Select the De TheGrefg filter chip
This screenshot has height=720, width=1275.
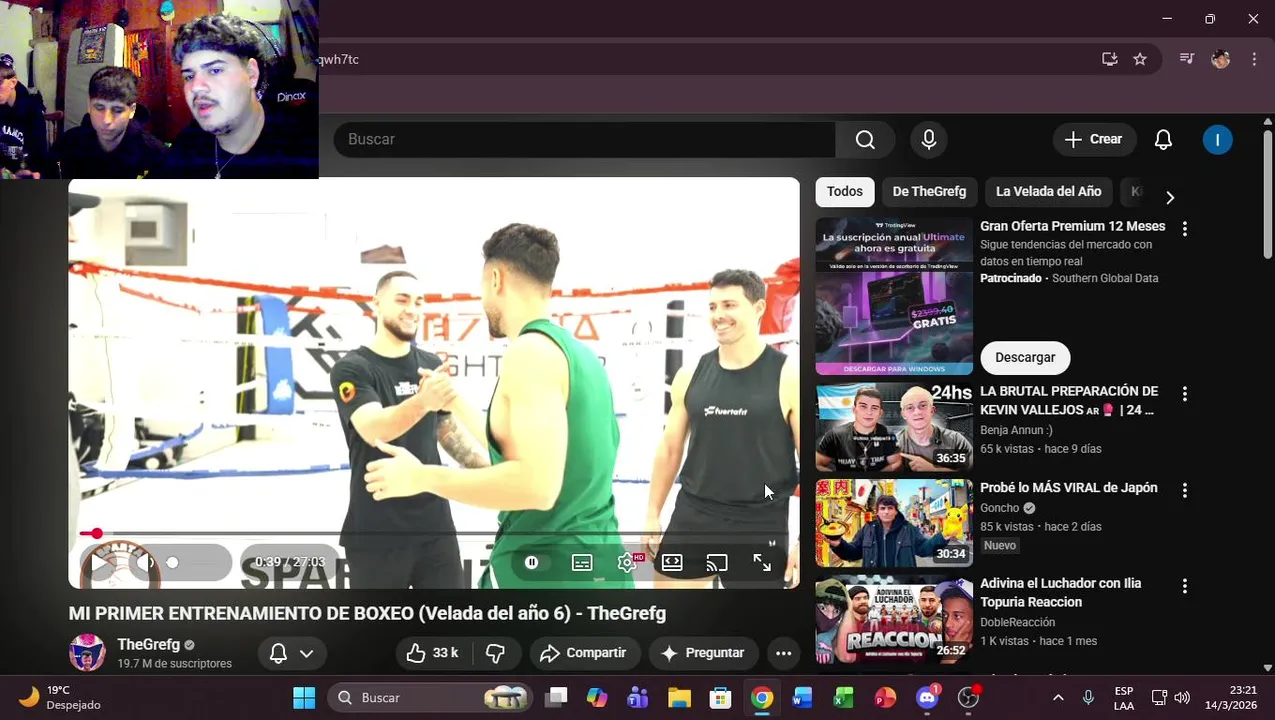pyautogui.click(x=929, y=192)
